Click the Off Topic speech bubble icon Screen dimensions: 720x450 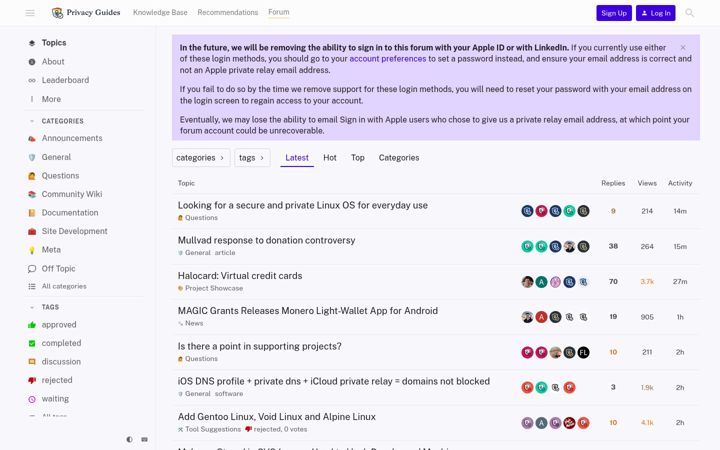[x=32, y=269]
